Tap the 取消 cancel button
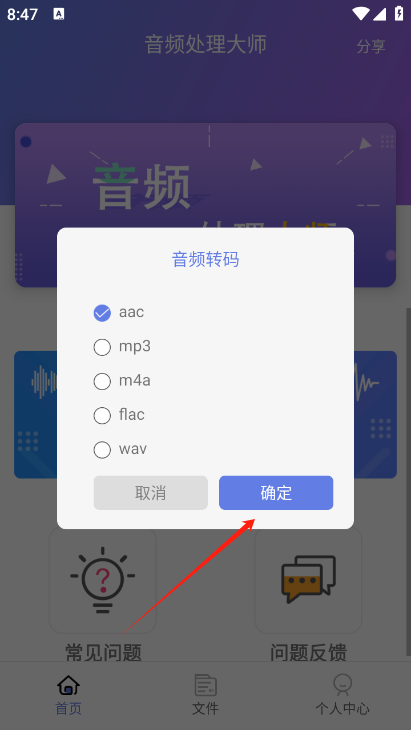411x730 pixels. pyautogui.click(x=150, y=493)
